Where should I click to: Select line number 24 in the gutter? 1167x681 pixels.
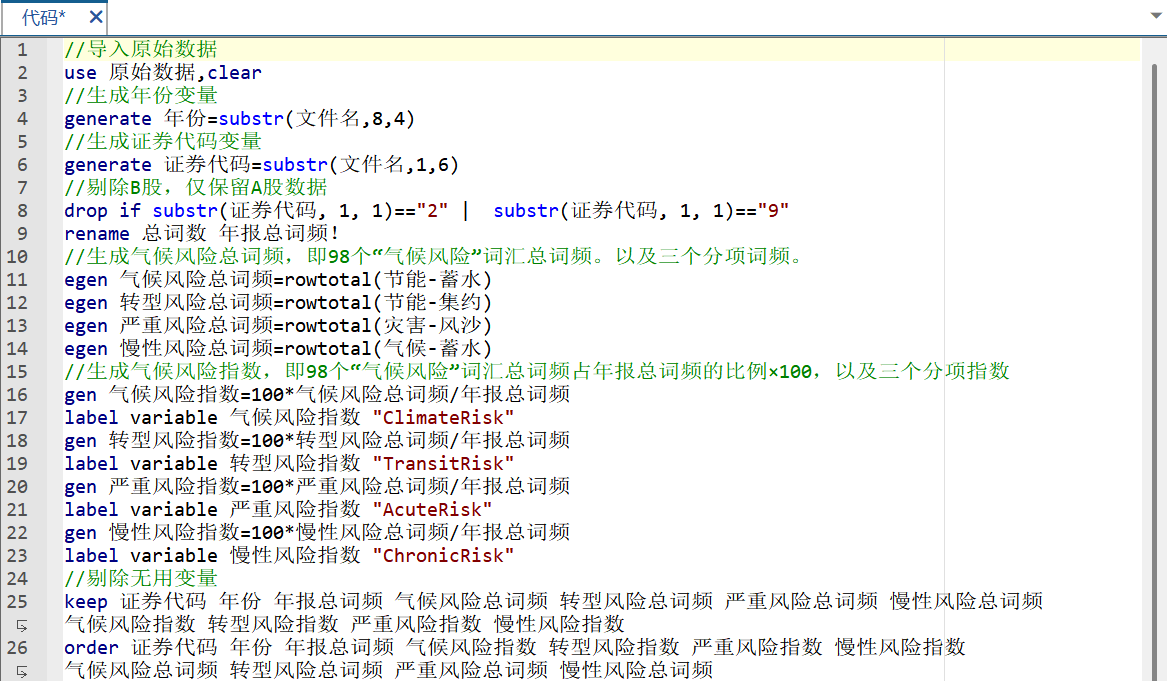click(22, 578)
